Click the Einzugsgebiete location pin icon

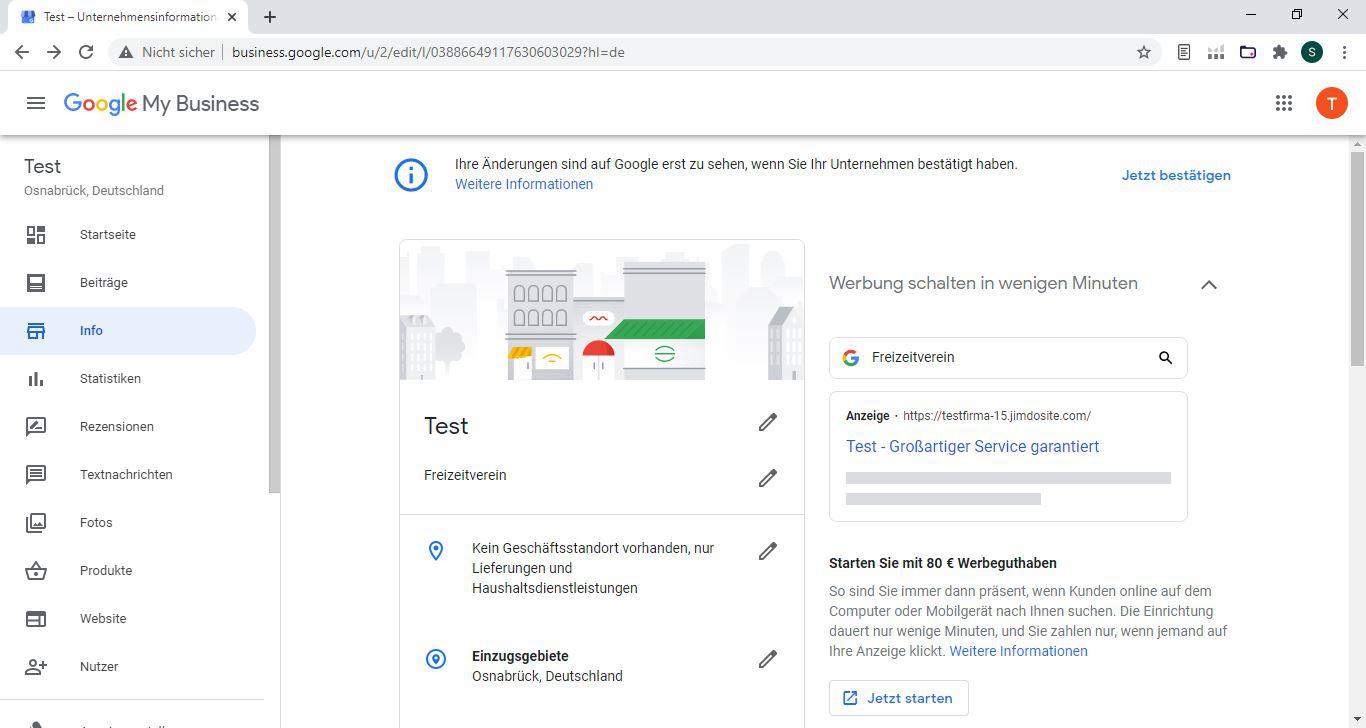pyautogui.click(x=436, y=659)
